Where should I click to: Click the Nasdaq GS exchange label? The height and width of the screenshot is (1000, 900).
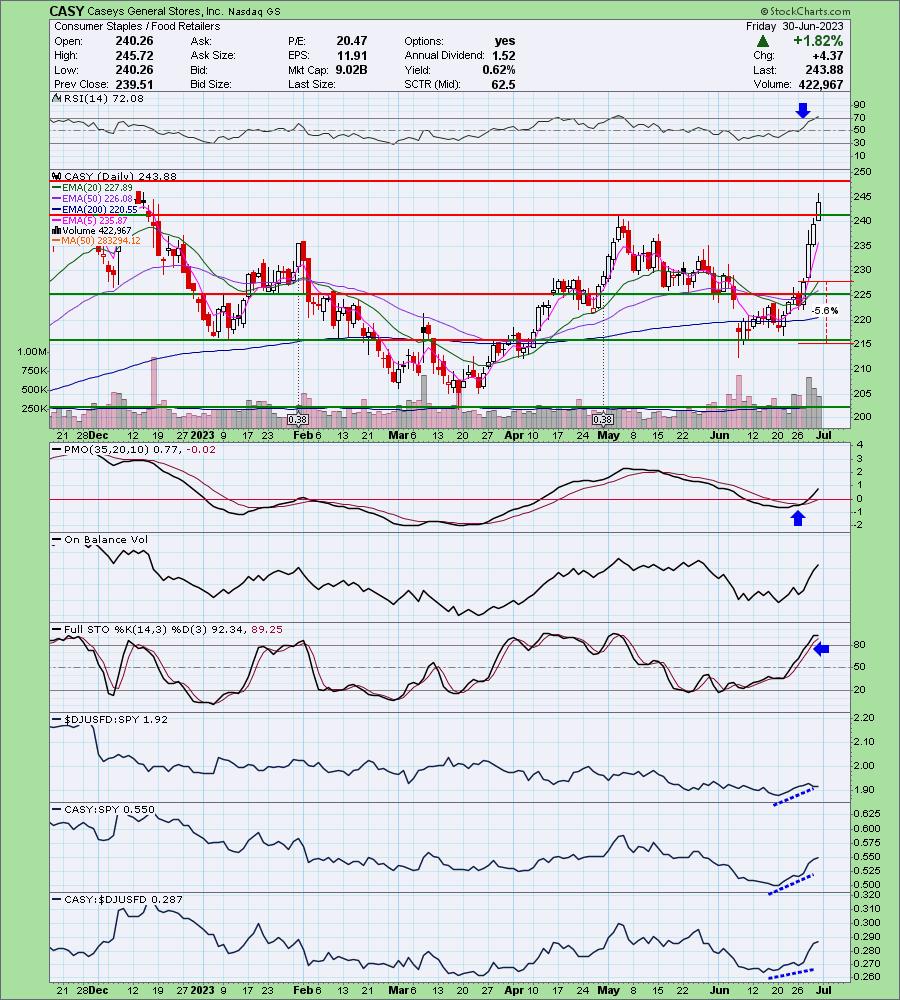click(254, 11)
